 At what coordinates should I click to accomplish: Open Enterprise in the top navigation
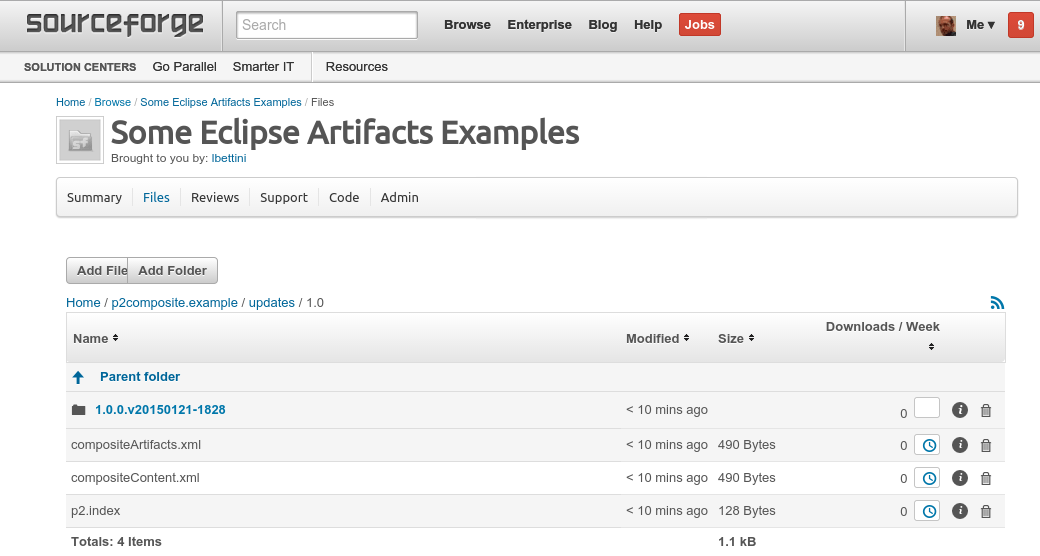tap(539, 25)
